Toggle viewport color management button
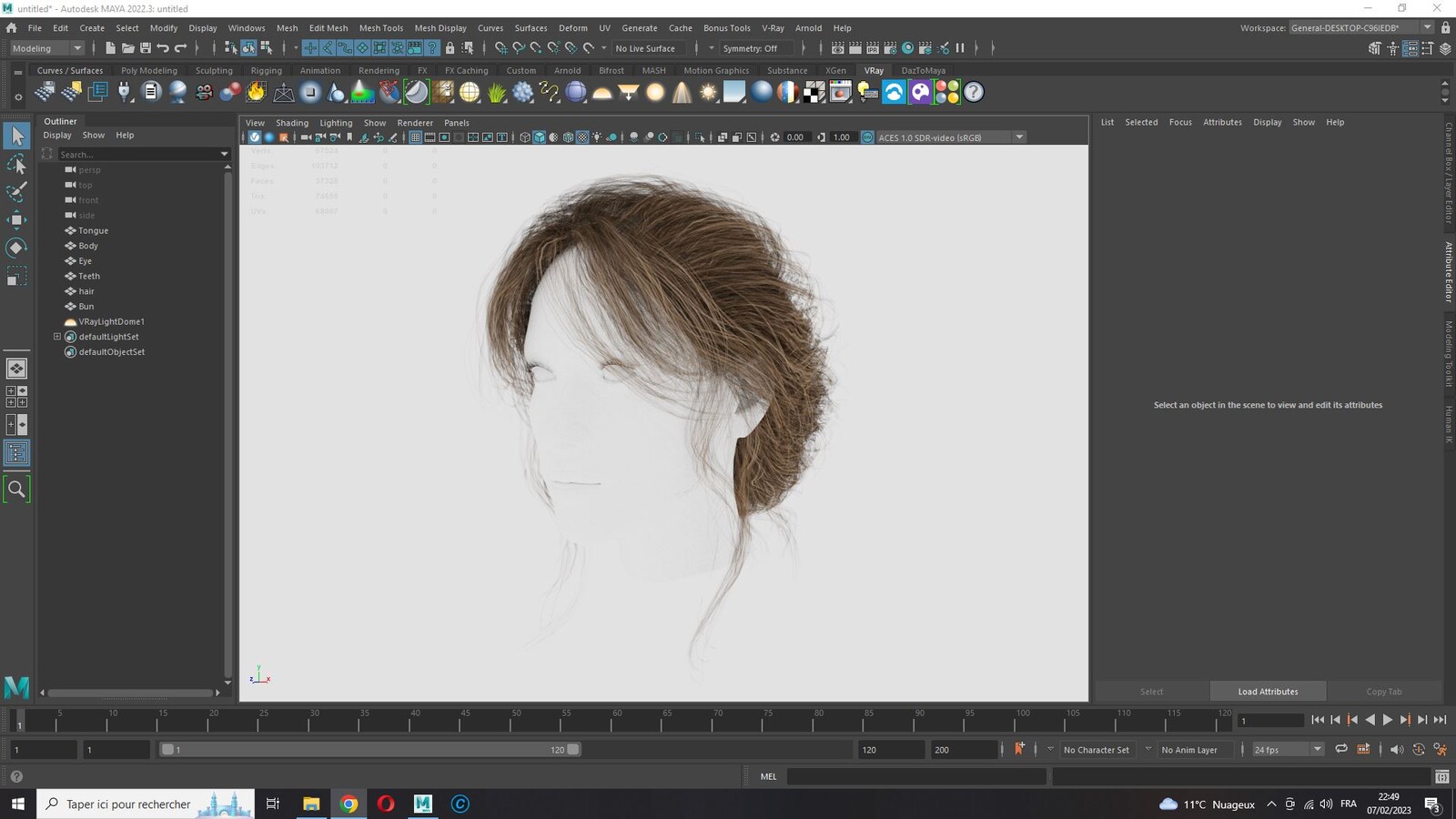The height and width of the screenshot is (819, 1456). (x=867, y=137)
